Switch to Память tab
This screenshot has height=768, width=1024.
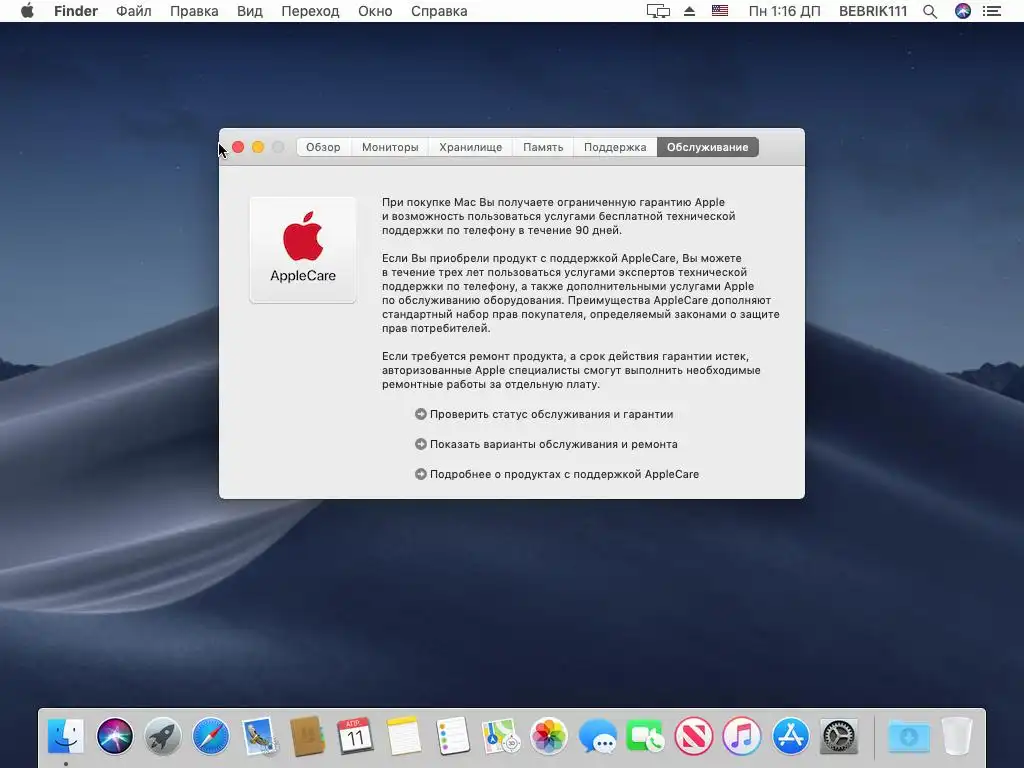click(543, 147)
